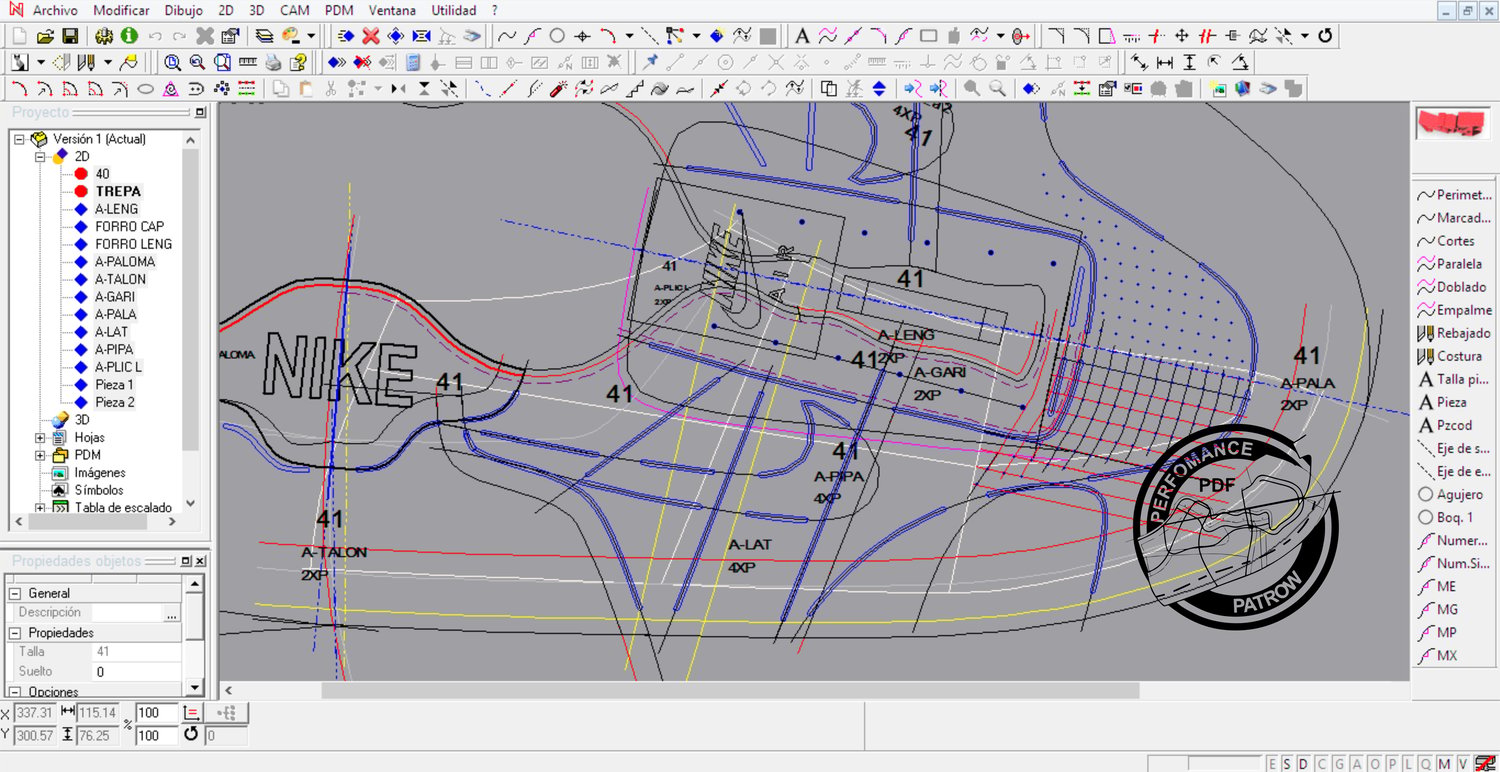Collapse the Propiedades section
The image size is (1500, 772).
pyautogui.click(x=16, y=633)
